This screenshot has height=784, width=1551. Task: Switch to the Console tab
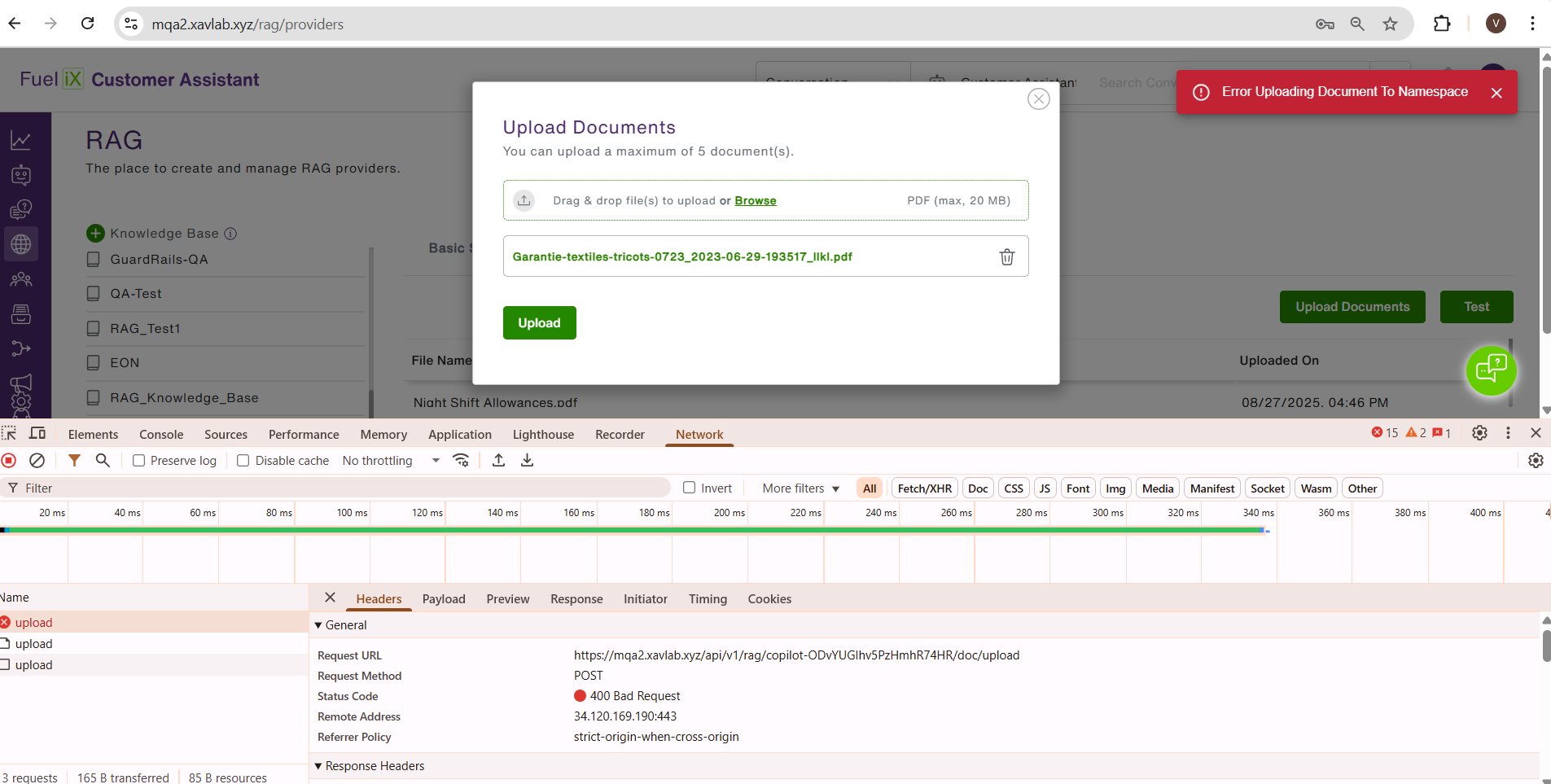161,435
